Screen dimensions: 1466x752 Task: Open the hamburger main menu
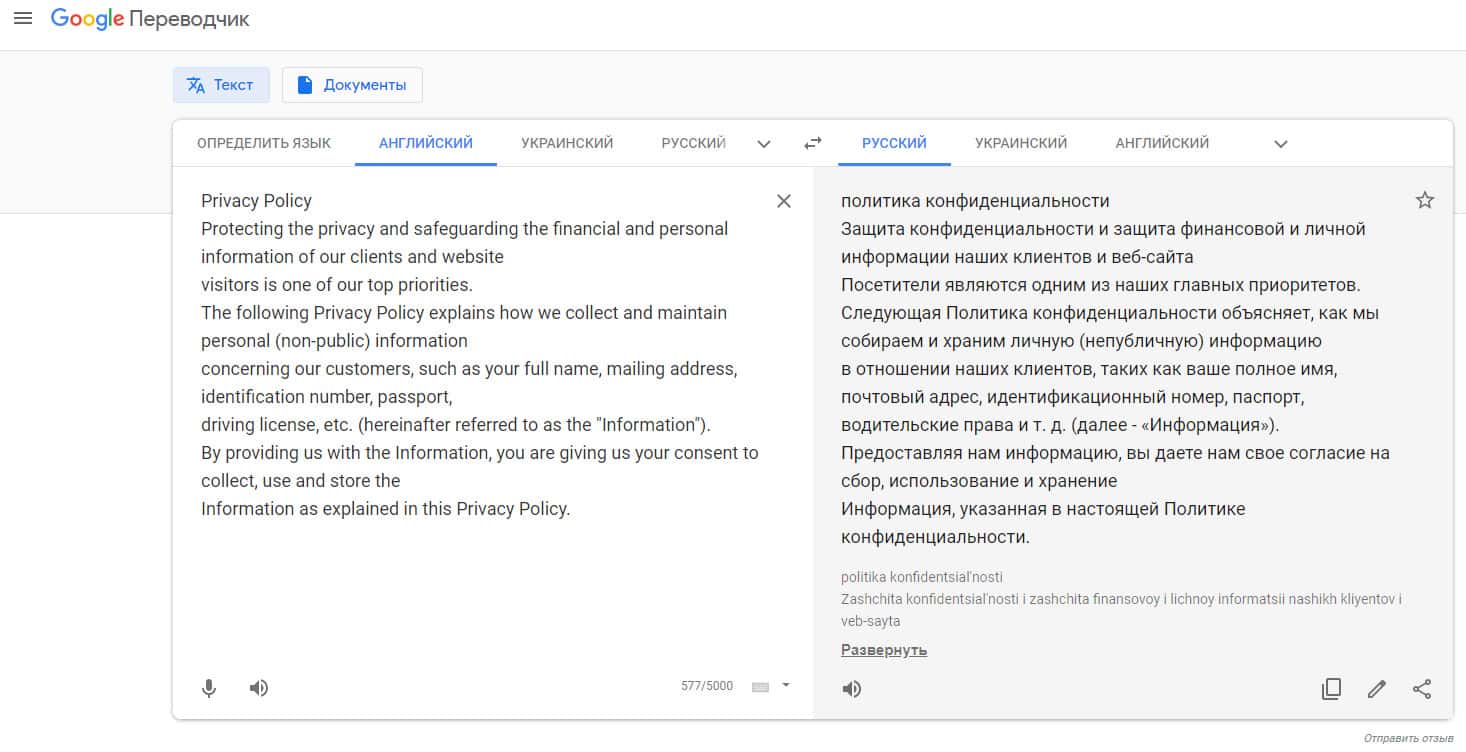(22, 19)
